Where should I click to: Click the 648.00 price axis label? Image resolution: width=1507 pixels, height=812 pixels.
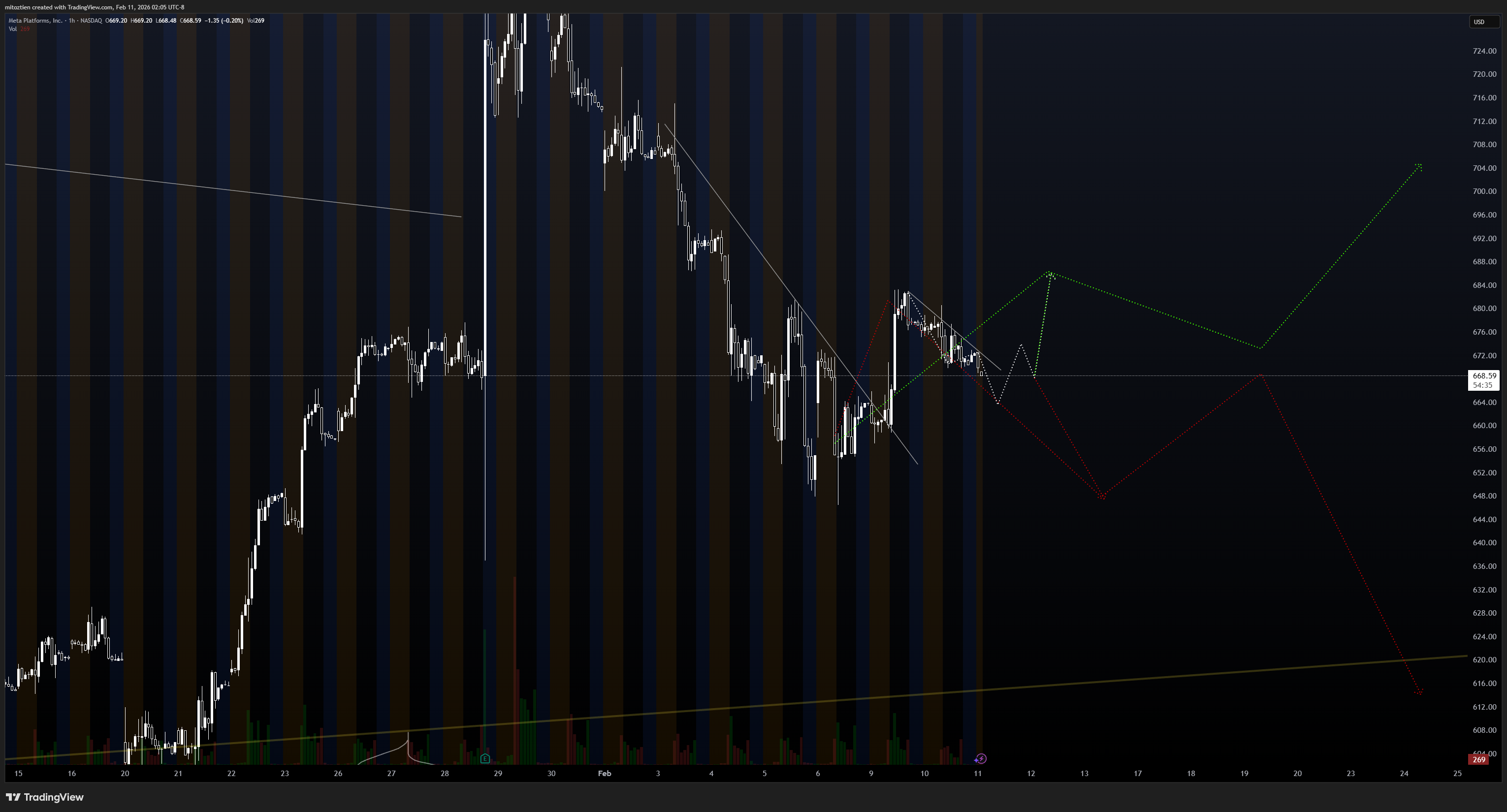click(1484, 496)
